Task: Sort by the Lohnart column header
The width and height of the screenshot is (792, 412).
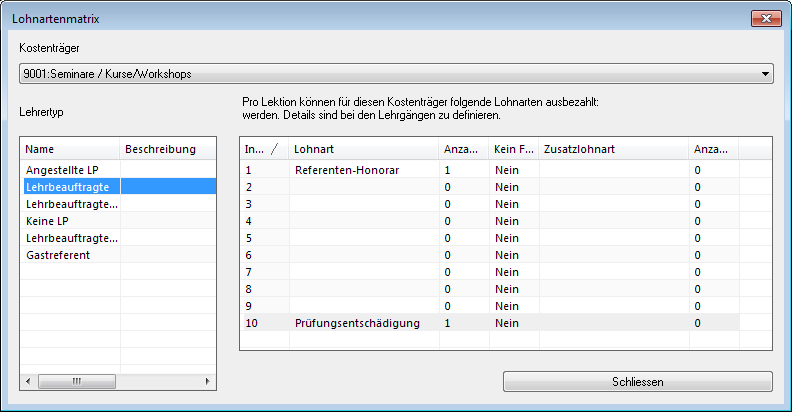Action: [364, 148]
